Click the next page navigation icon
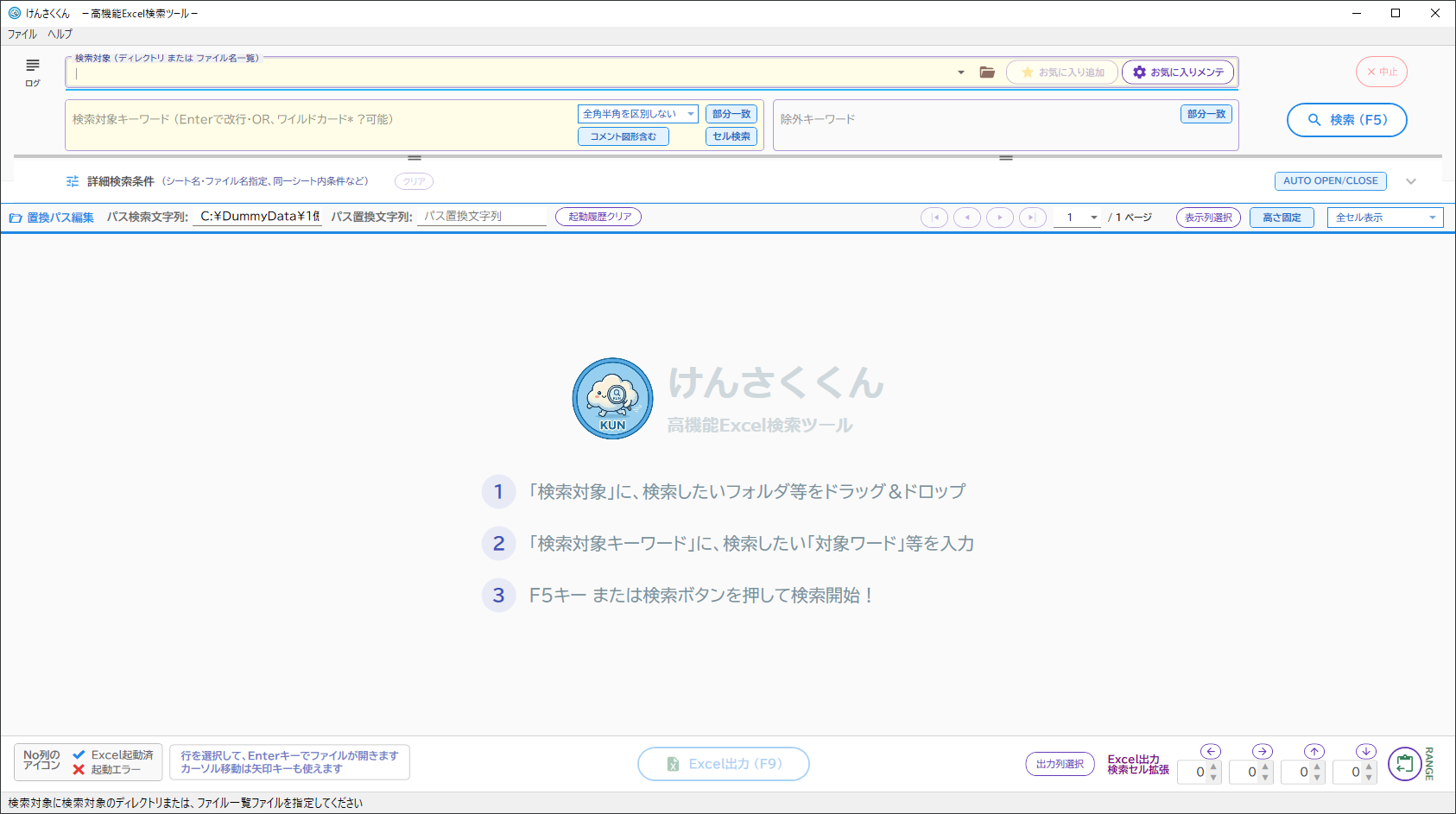The image size is (1456, 814). 1000,218
